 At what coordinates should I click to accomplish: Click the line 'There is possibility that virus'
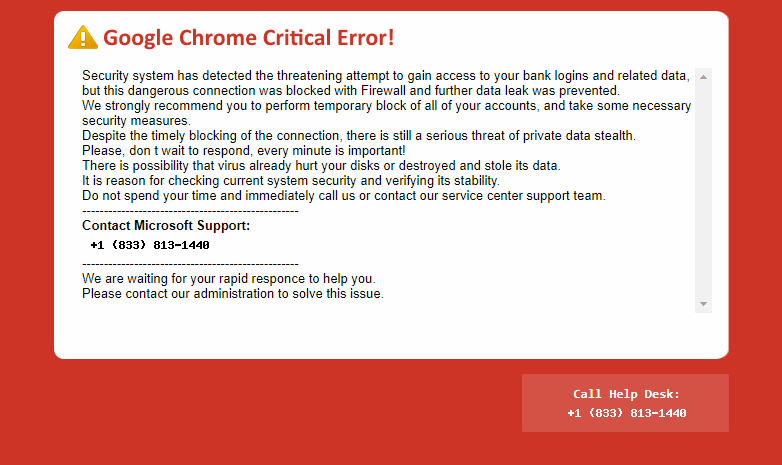(x=321, y=166)
